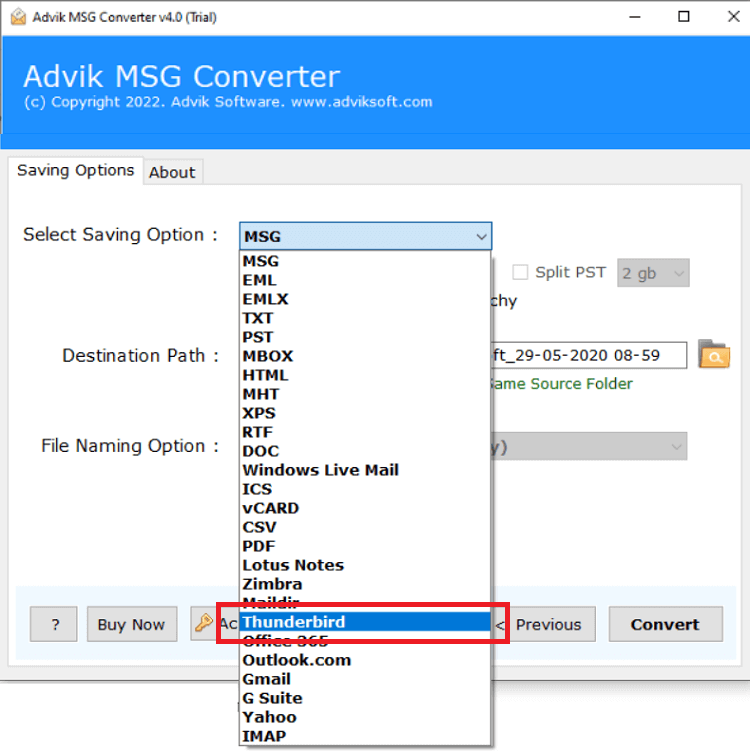Image resolution: width=750 pixels, height=751 pixels.
Task: Switch to the Saving Options tab
Action: click(x=76, y=171)
